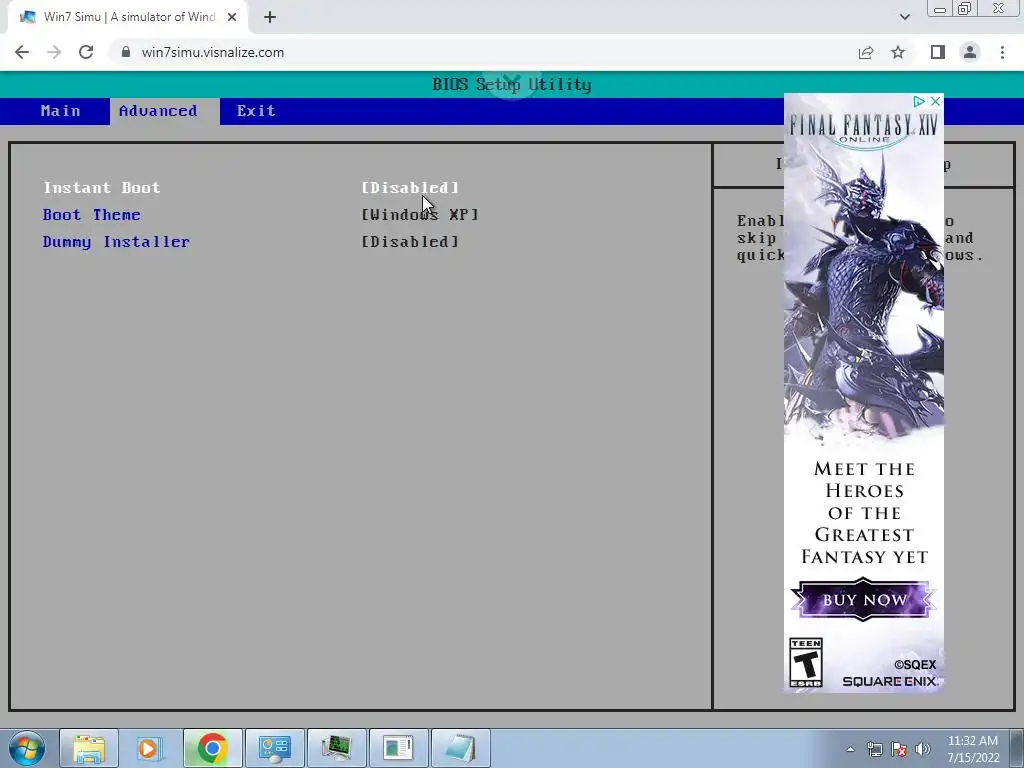Open the Action Center flag icon
1024x768 pixels.
click(x=899, y=749)
